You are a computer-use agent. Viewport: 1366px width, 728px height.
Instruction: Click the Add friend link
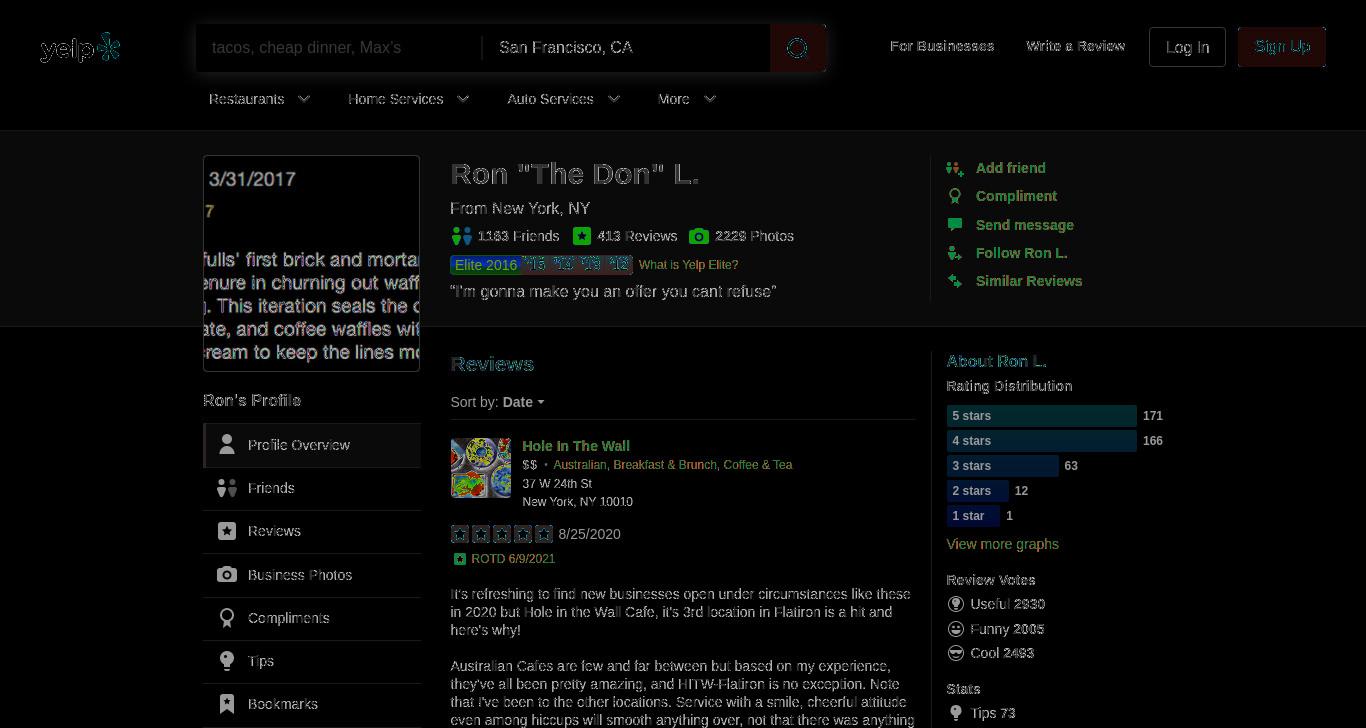(1010, 168)
